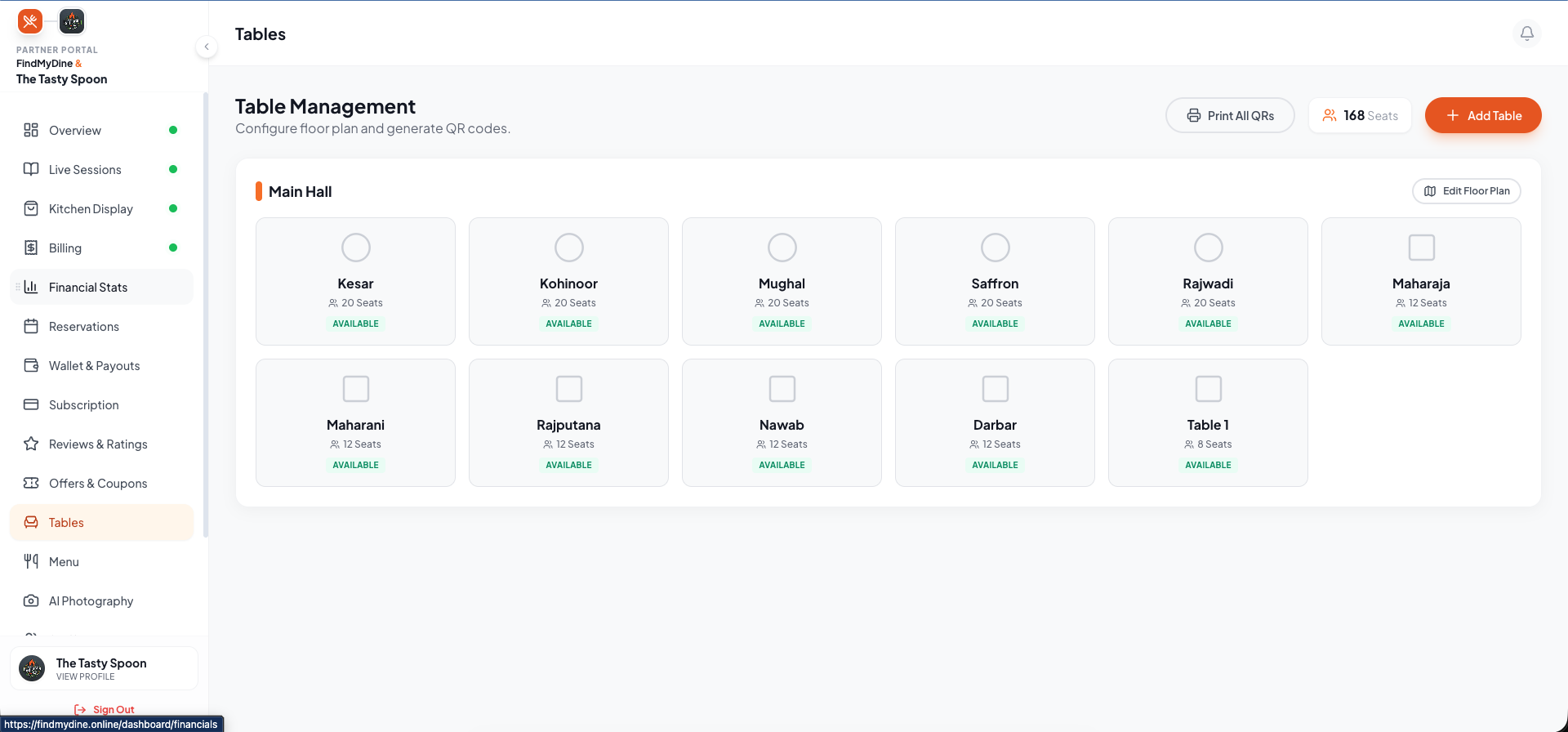Click the square table icon on Maharaja
Screen dimensions: 1568x732
coord(1421,248)
